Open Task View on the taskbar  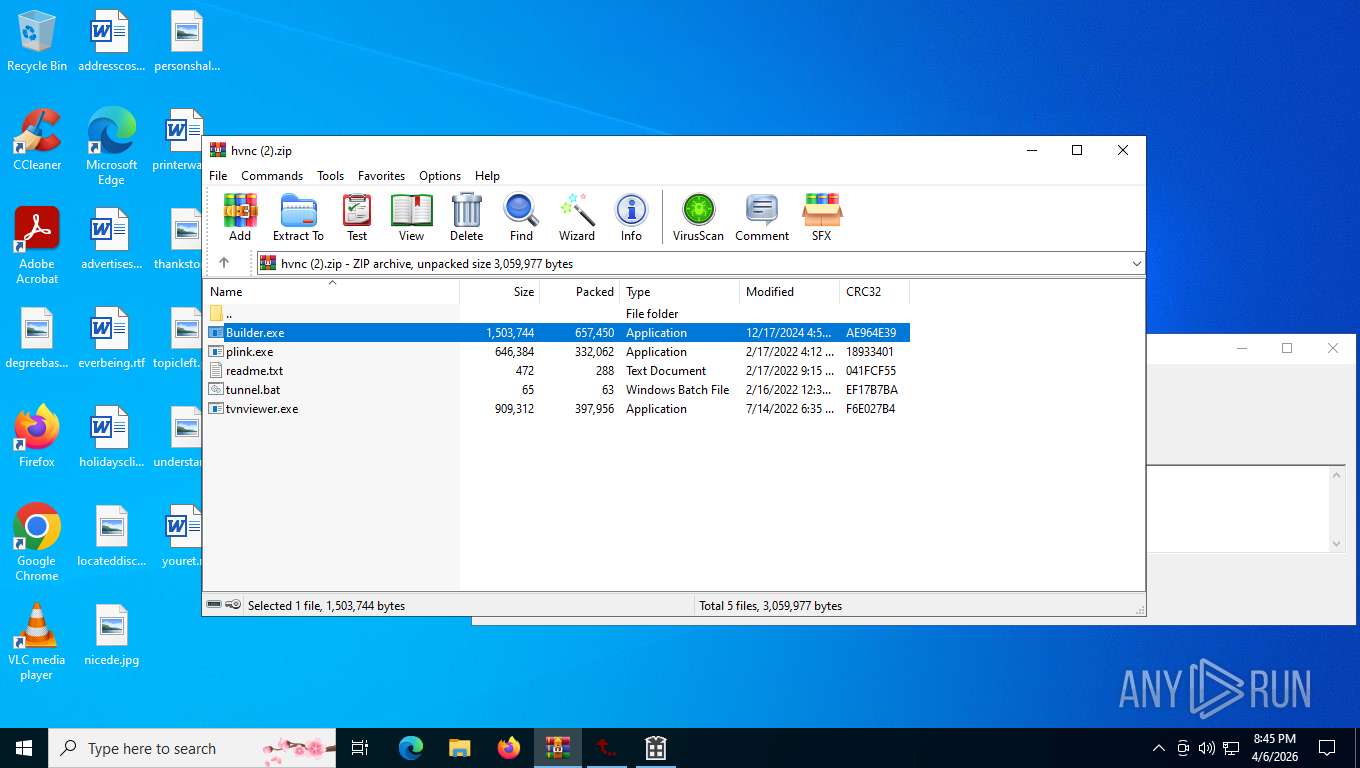click(x=360, y=748)
